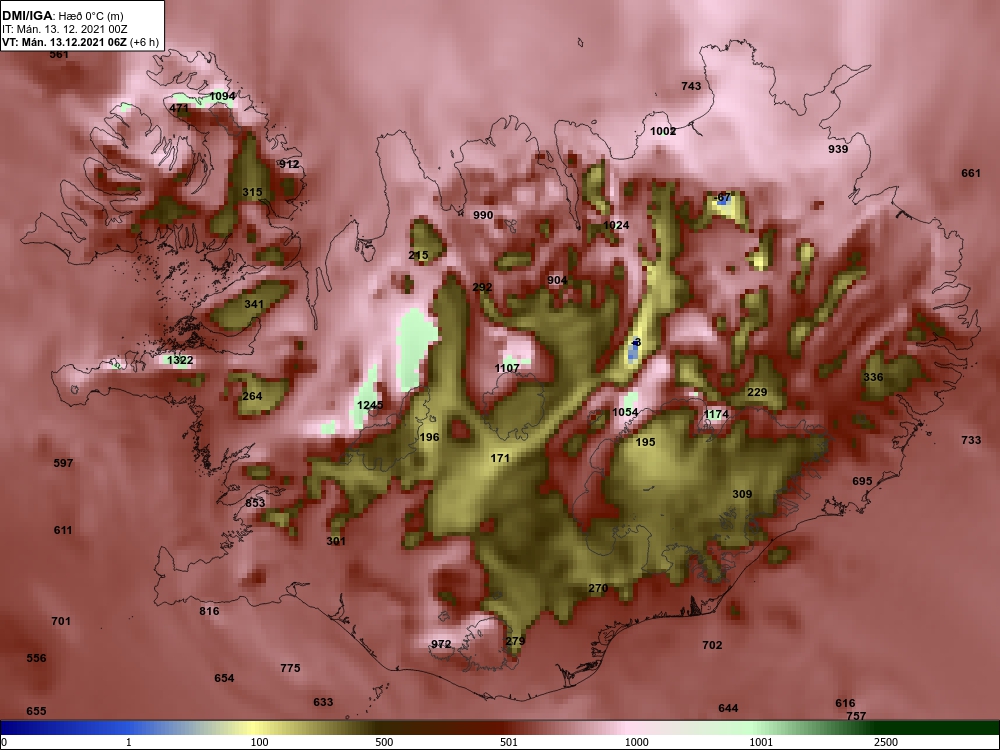Click the map value 301

tap(336, 541)
